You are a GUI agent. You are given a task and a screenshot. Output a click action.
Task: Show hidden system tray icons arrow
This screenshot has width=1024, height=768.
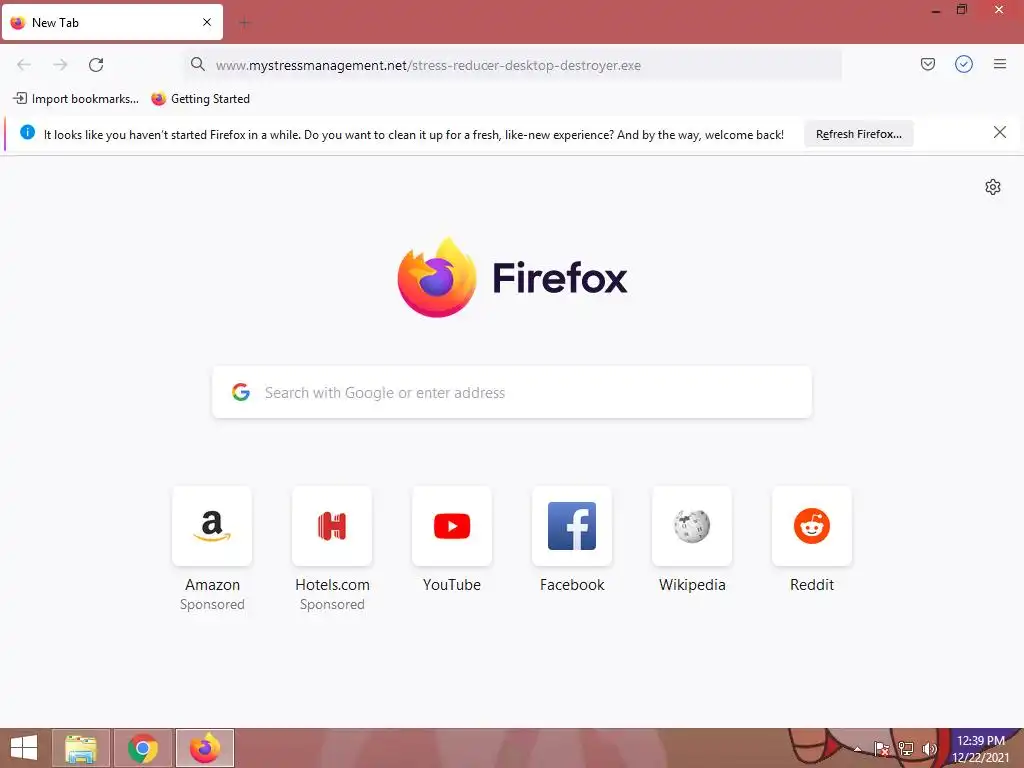[x=857, y=750]
